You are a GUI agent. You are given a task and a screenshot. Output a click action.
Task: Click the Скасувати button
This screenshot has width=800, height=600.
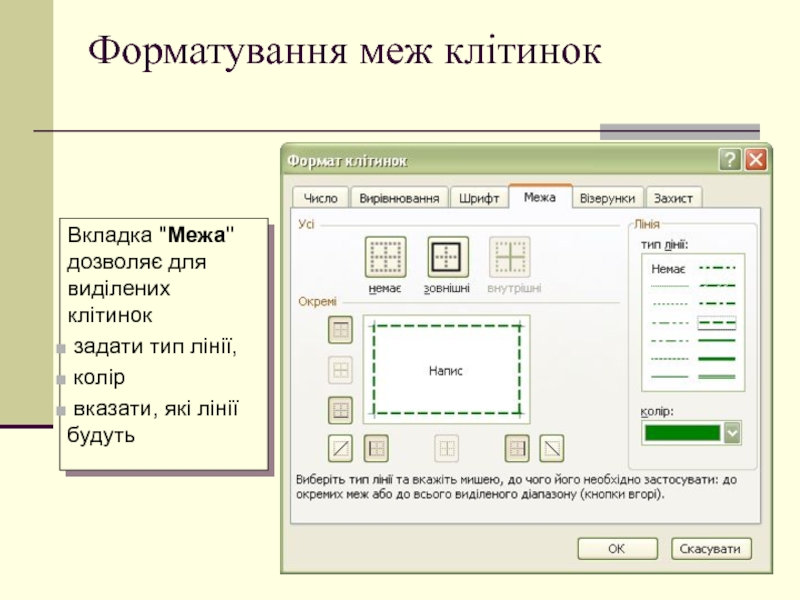point(710,548)
